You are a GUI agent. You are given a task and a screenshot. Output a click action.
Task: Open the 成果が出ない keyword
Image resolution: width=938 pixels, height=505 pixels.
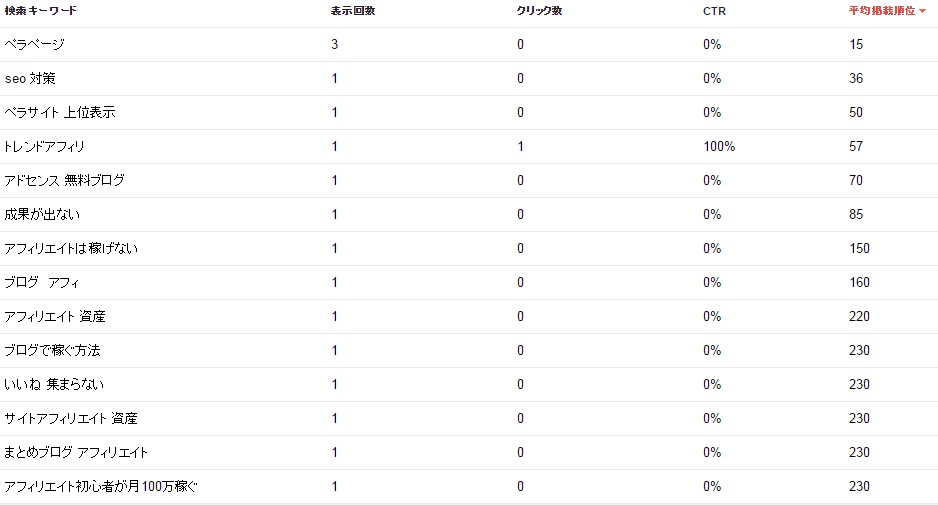(42, 215)
